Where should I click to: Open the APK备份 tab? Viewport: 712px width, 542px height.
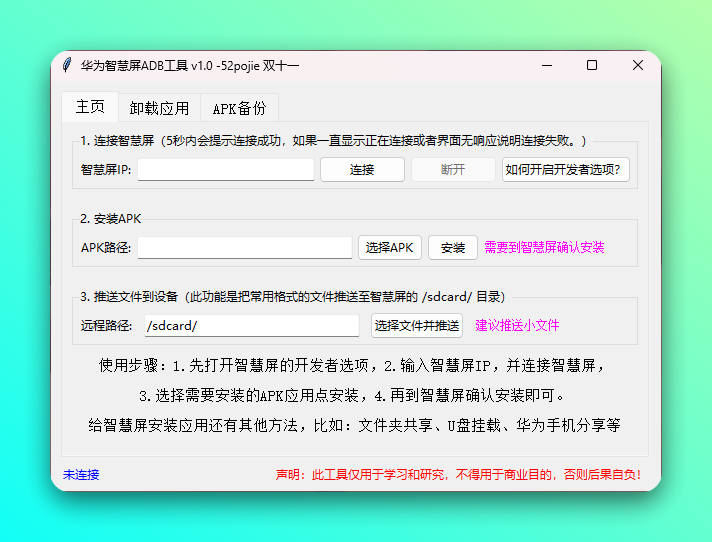click(x=239, y=108)
